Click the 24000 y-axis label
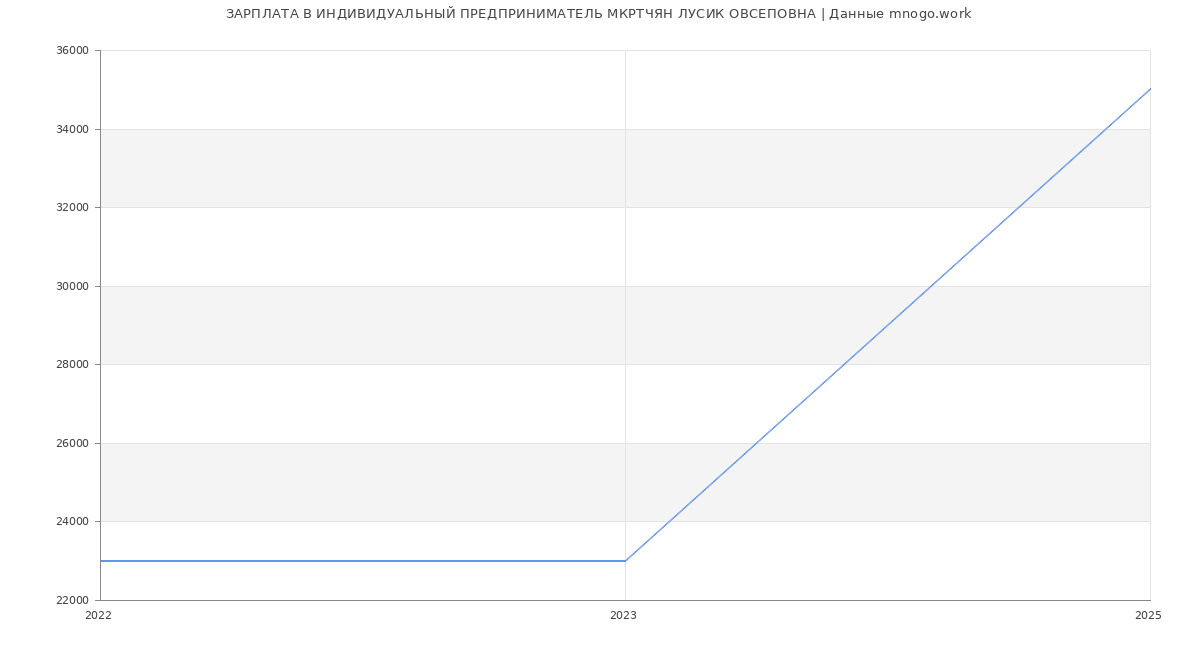This screenshot has height=650, width=1200. tap(72, 522)
